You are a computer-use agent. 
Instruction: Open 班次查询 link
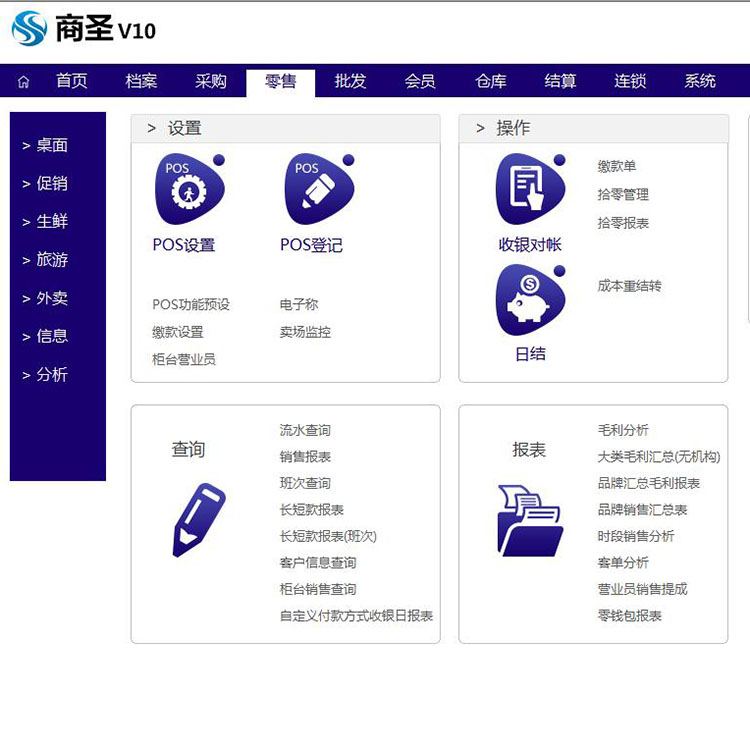point(305,483)
